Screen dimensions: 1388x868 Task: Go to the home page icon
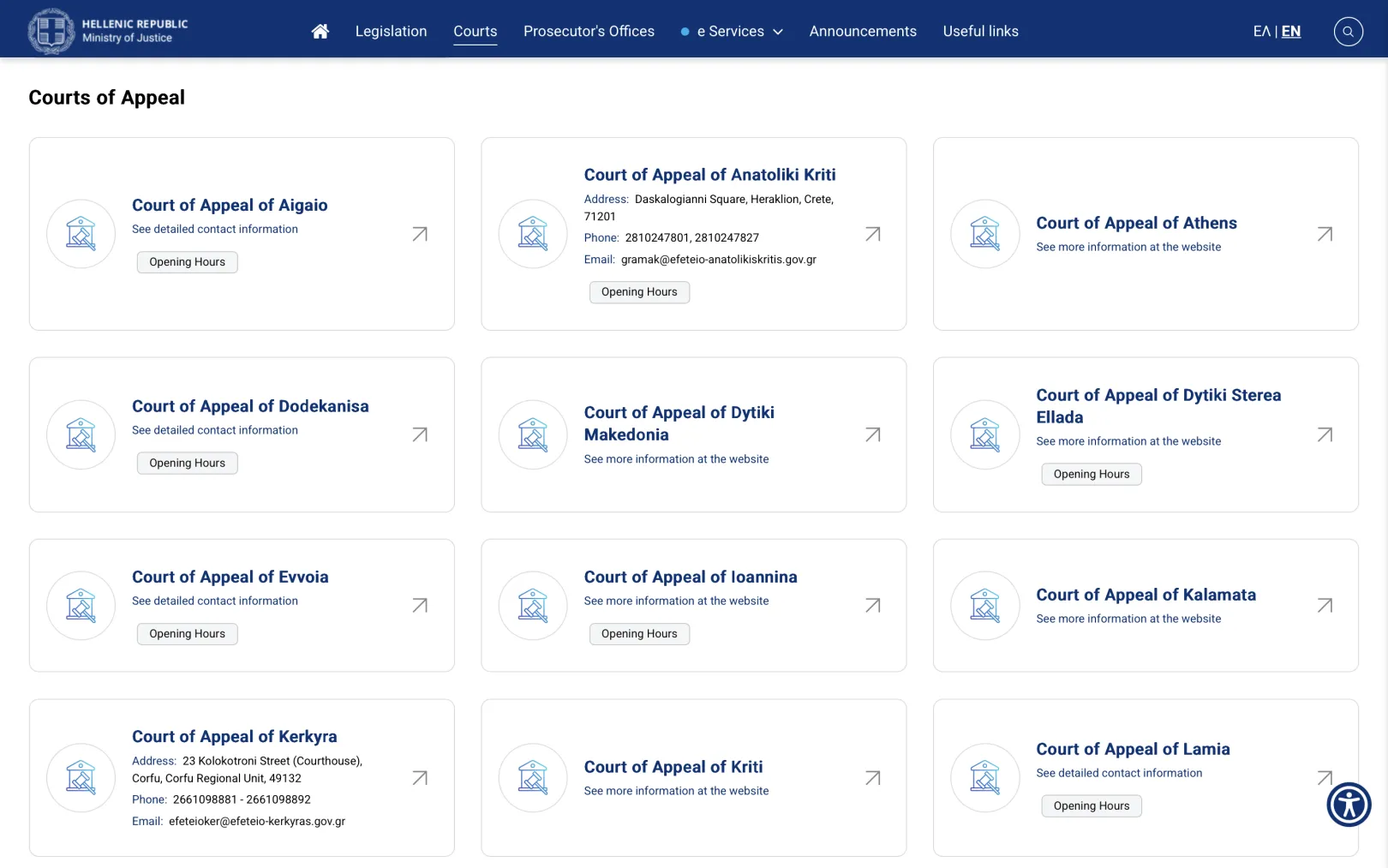(320, 32)
